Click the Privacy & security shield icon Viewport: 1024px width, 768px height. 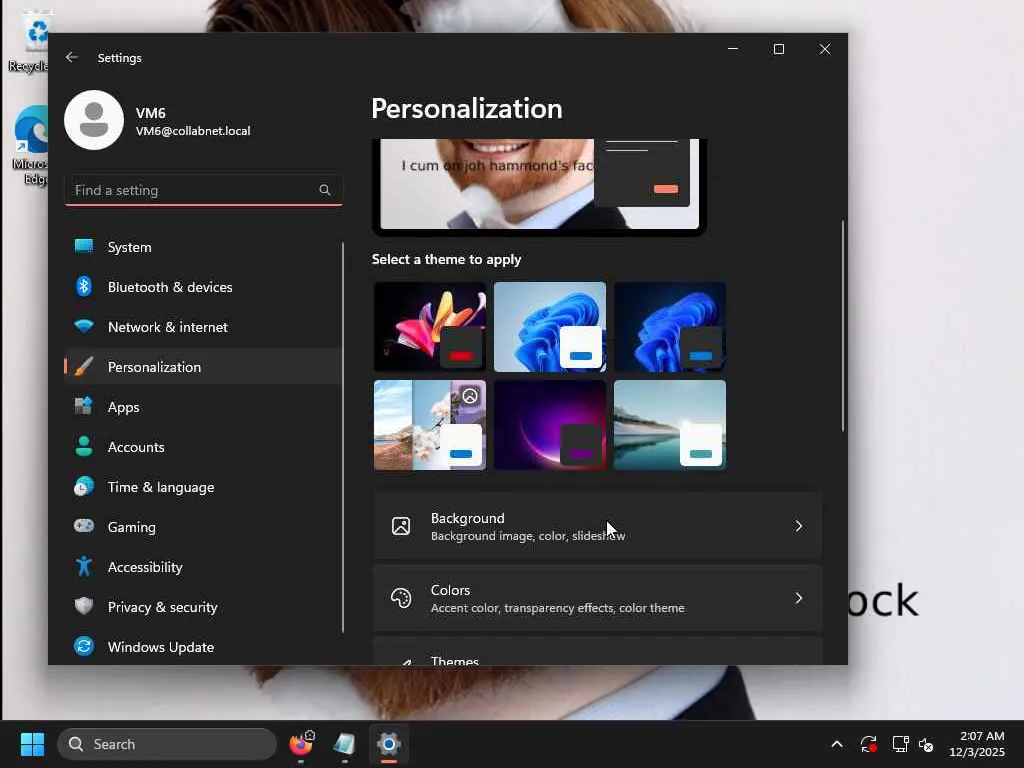(84, 607)
